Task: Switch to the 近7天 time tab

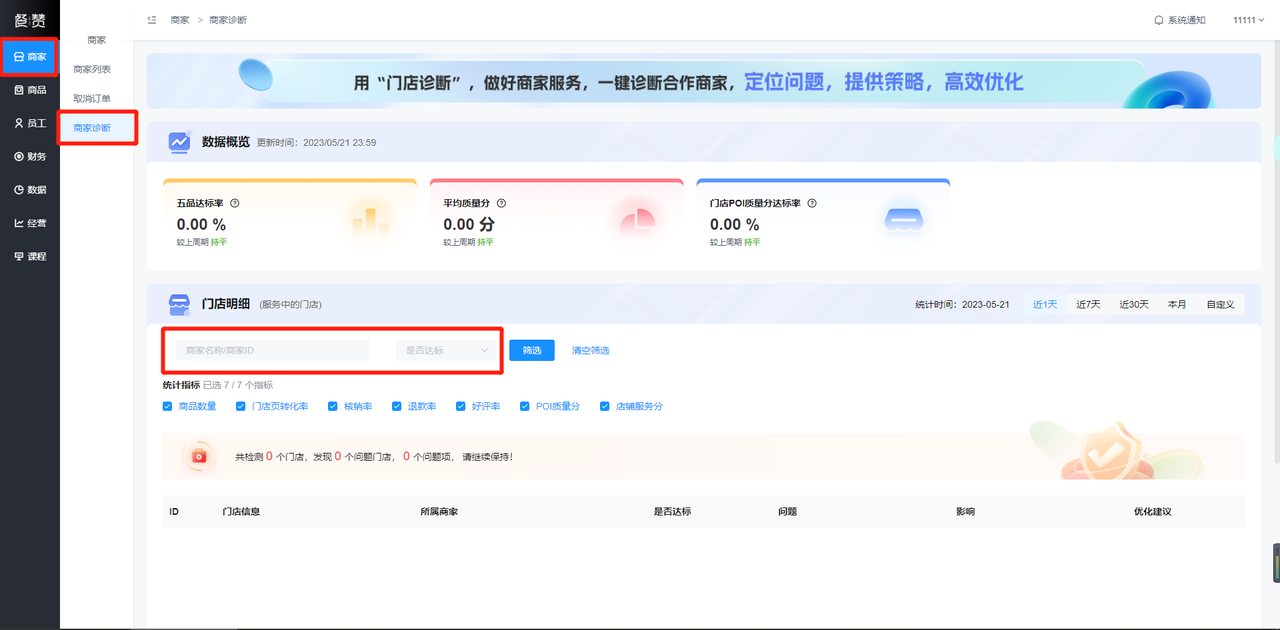Action: (x=1088, y=304)
